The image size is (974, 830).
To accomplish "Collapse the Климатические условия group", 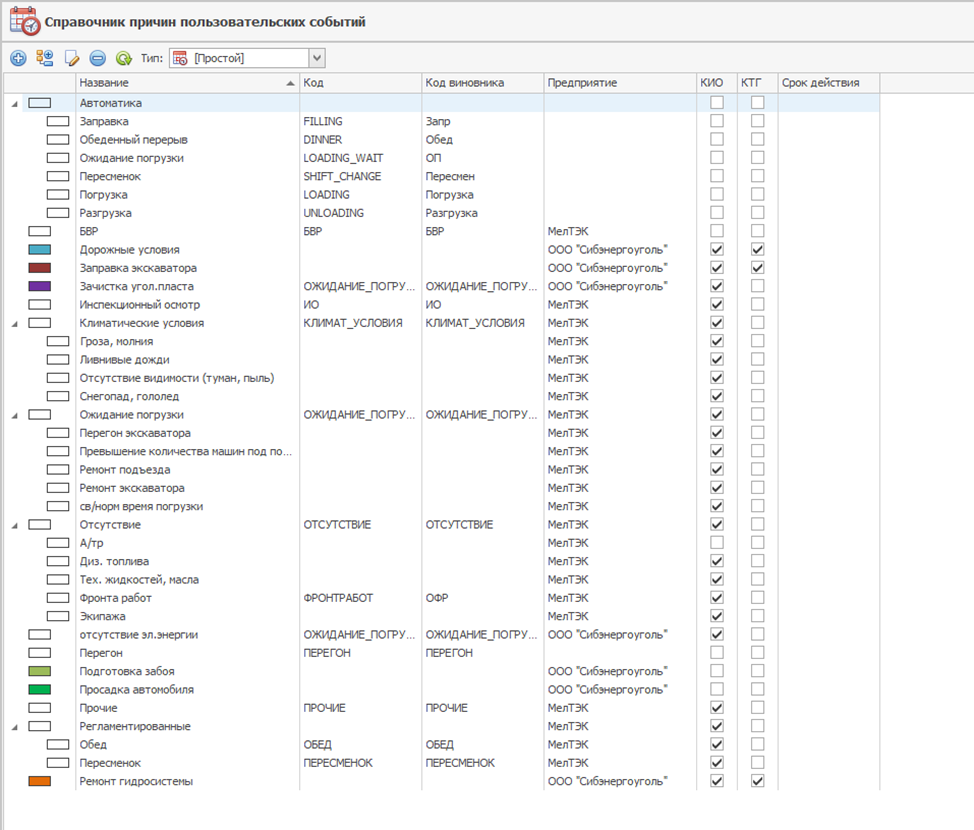I will pyautogui.click(x=14, y=324).
